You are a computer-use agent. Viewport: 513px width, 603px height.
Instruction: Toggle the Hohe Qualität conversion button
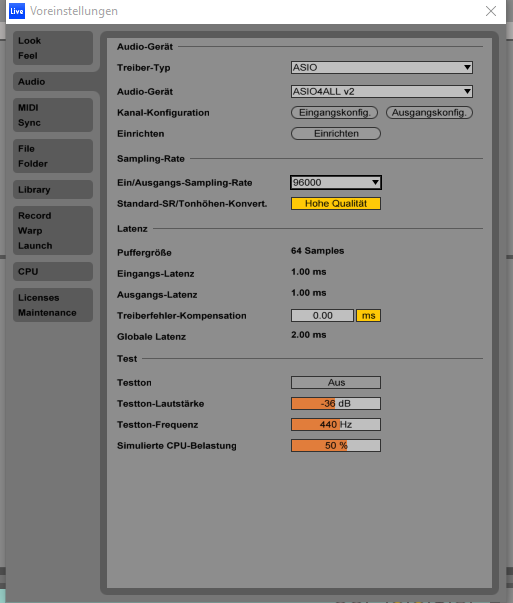pyautogui.click(x=336, y=203)
